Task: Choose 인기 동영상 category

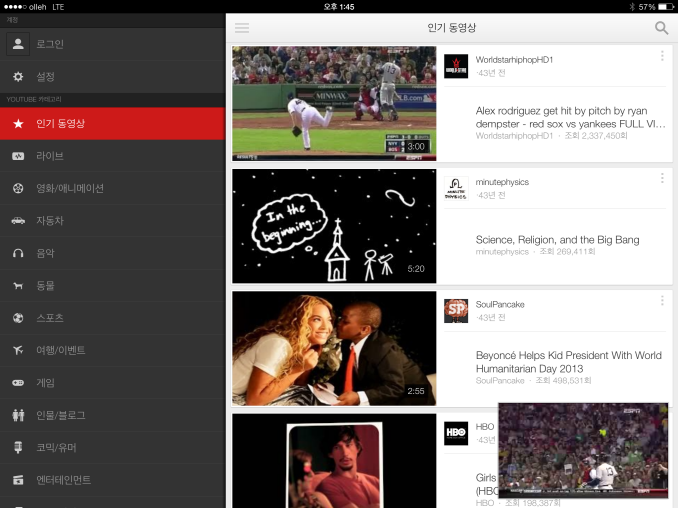Action: 112,124
